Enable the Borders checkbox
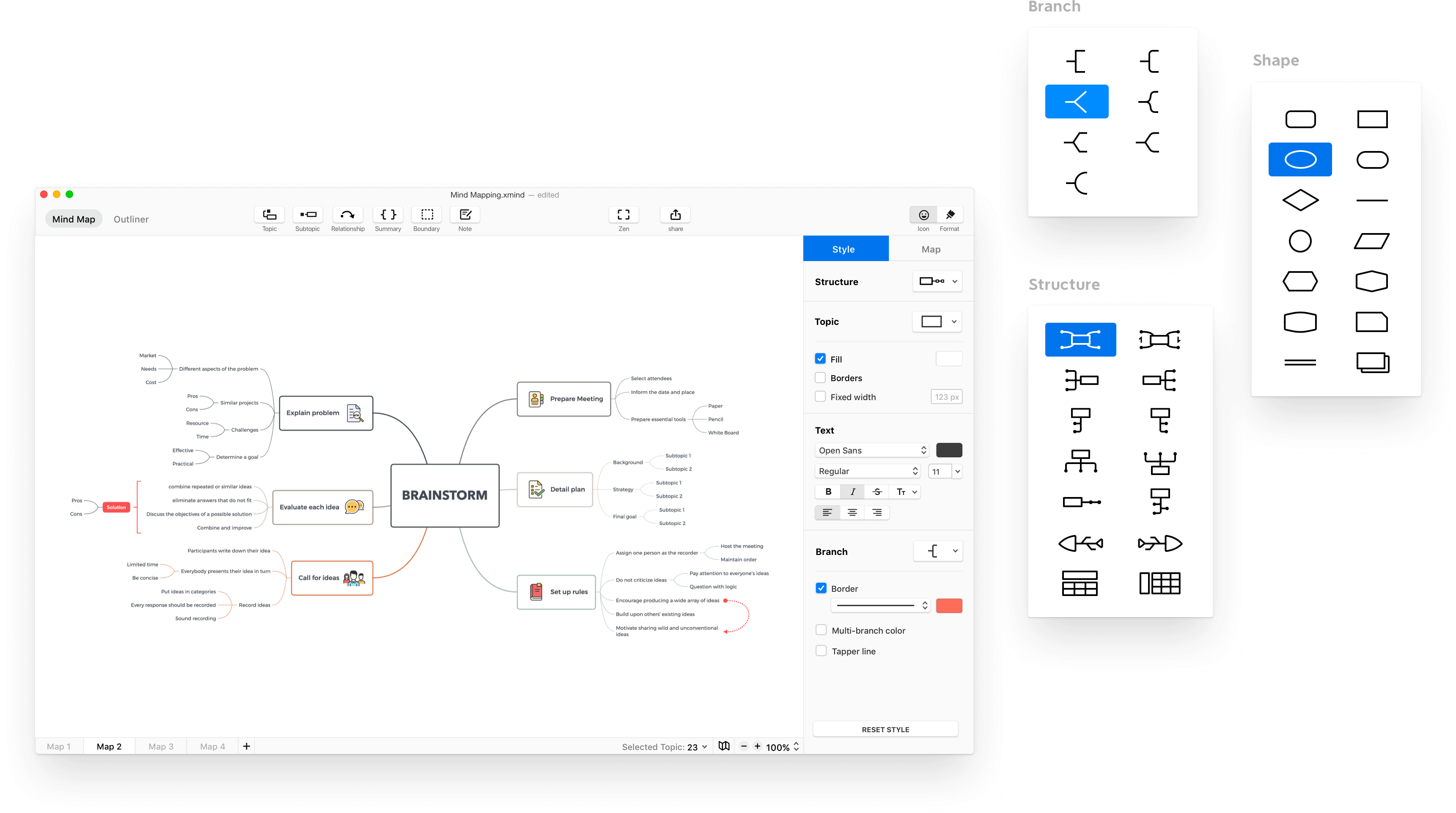The width and height of the screenshot is (1456, 813). click(x=820, y=378)
